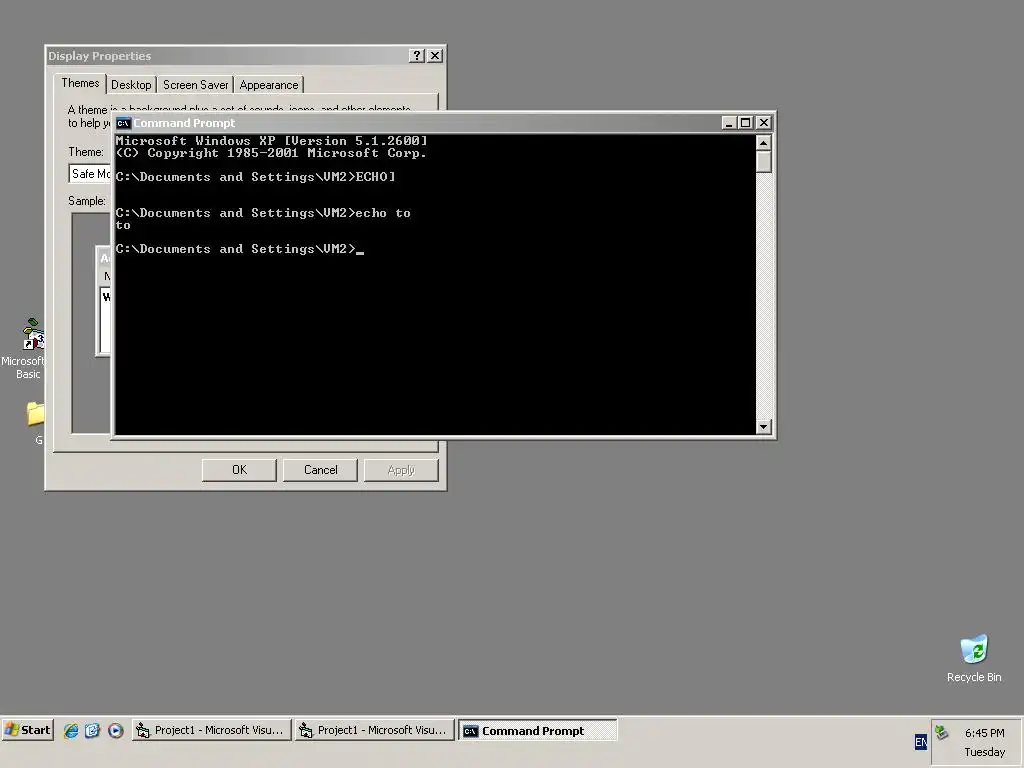Switch to the Appearance tab

click(x=268, y=85)
